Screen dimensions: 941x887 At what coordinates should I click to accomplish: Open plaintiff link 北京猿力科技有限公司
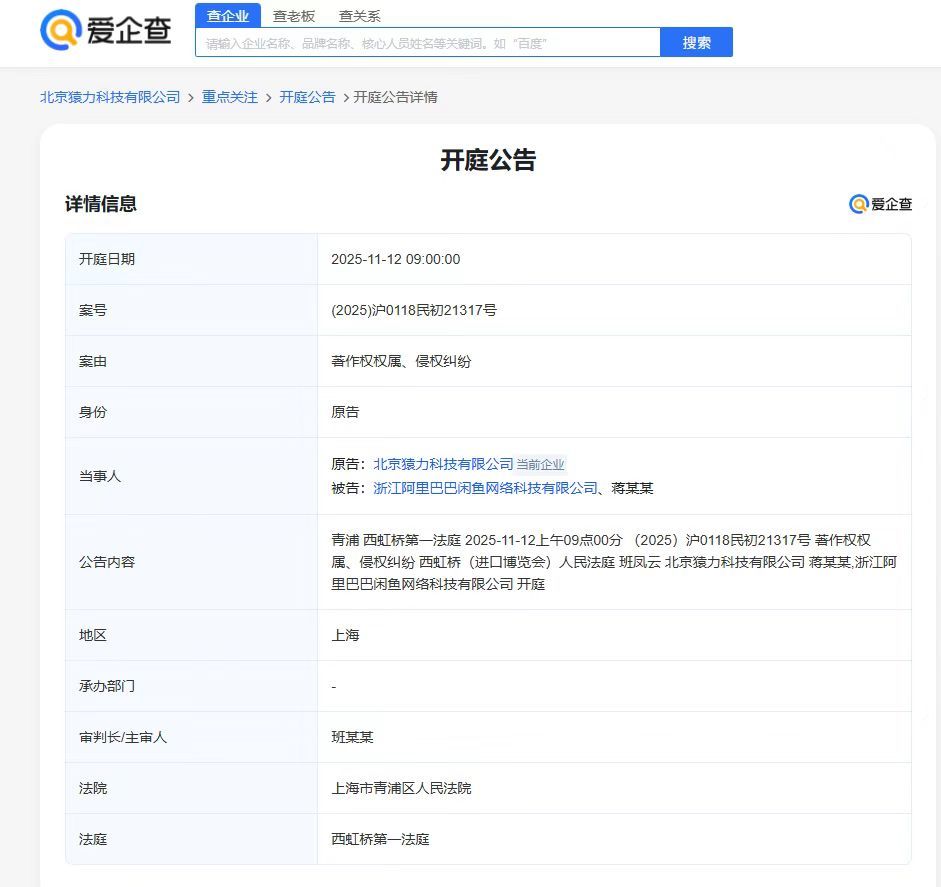443,464
